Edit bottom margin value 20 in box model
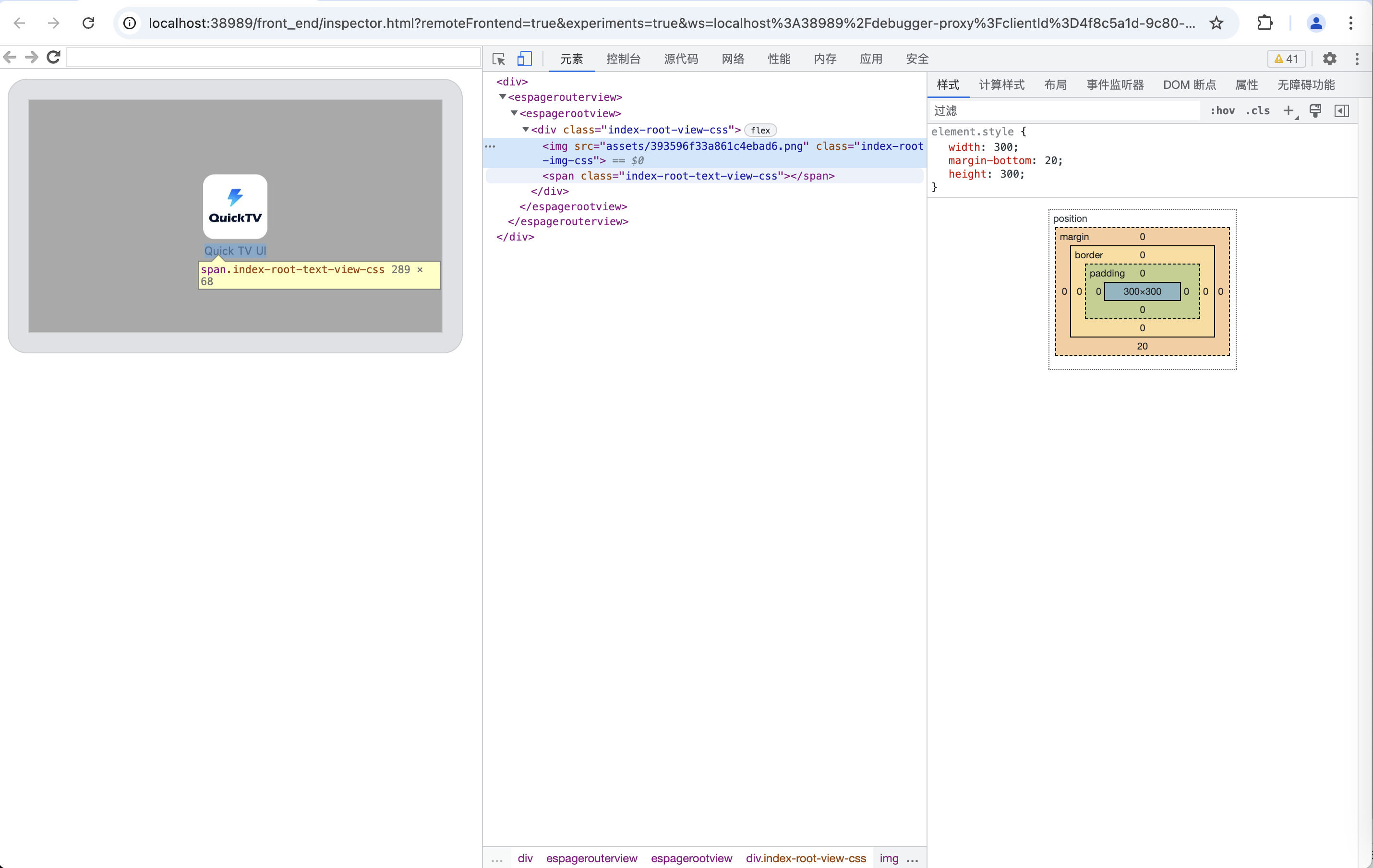 click(x=1142, y=346)
